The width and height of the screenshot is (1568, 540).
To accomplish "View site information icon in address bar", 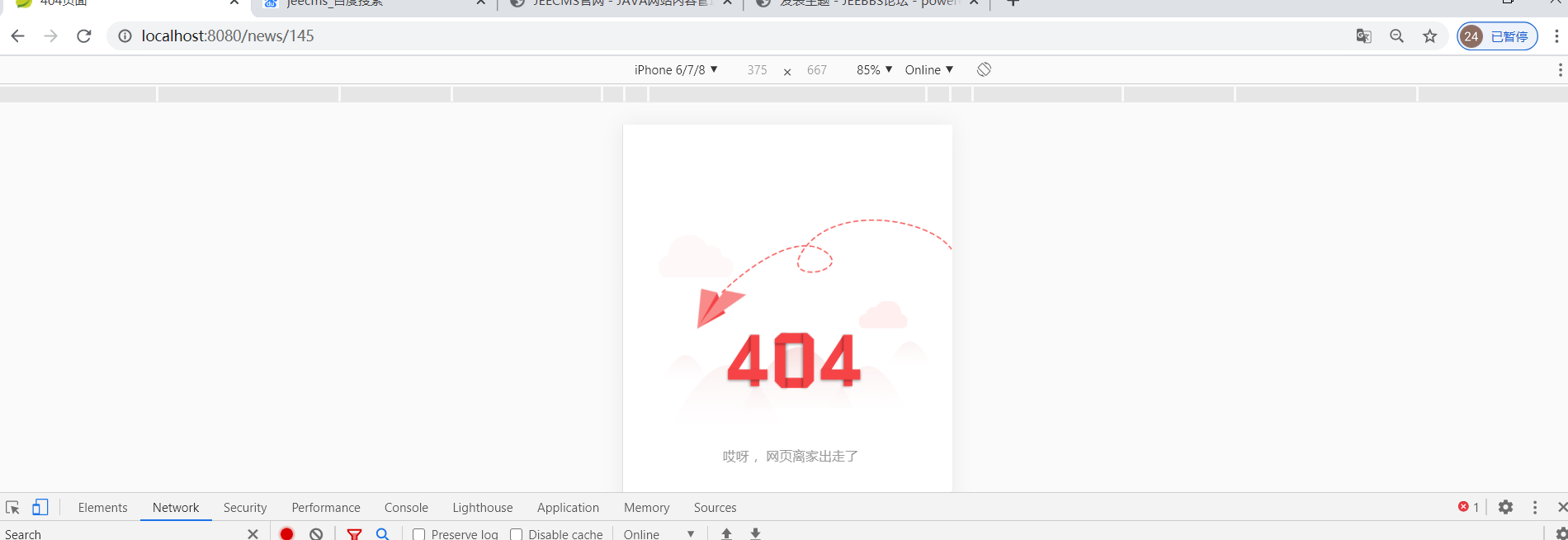I will tap(125, 36).
